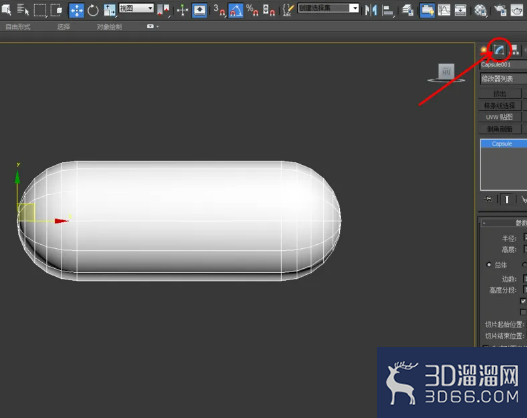Apply the Spline Select modifier button

[x=500, y=106]
